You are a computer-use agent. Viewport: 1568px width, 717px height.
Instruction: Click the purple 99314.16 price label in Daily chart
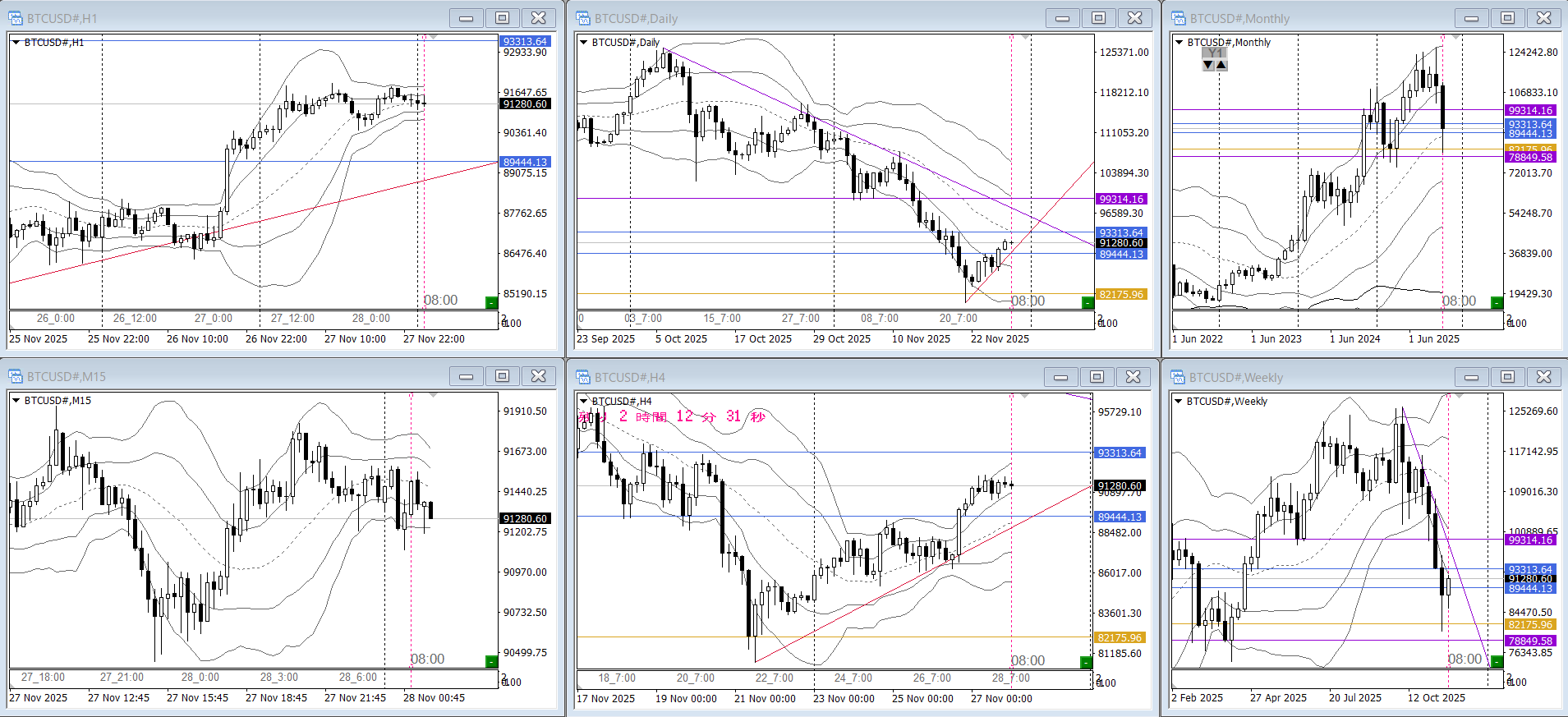pos(1120,199)
